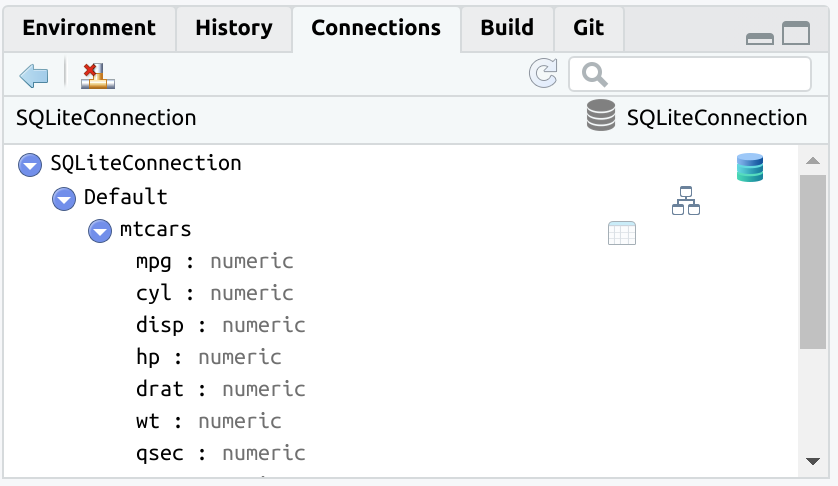Open the History tab

pos(233,28)
